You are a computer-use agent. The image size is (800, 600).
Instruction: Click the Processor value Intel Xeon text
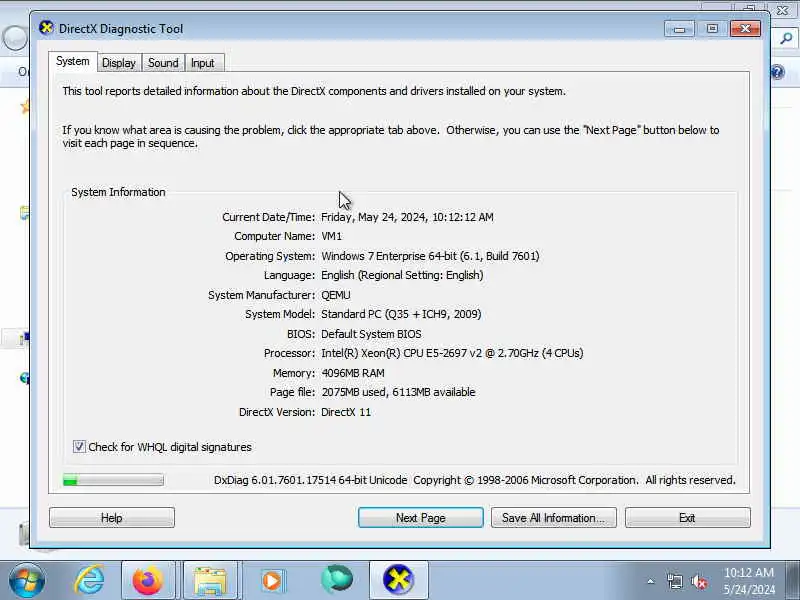coord(452,353)
